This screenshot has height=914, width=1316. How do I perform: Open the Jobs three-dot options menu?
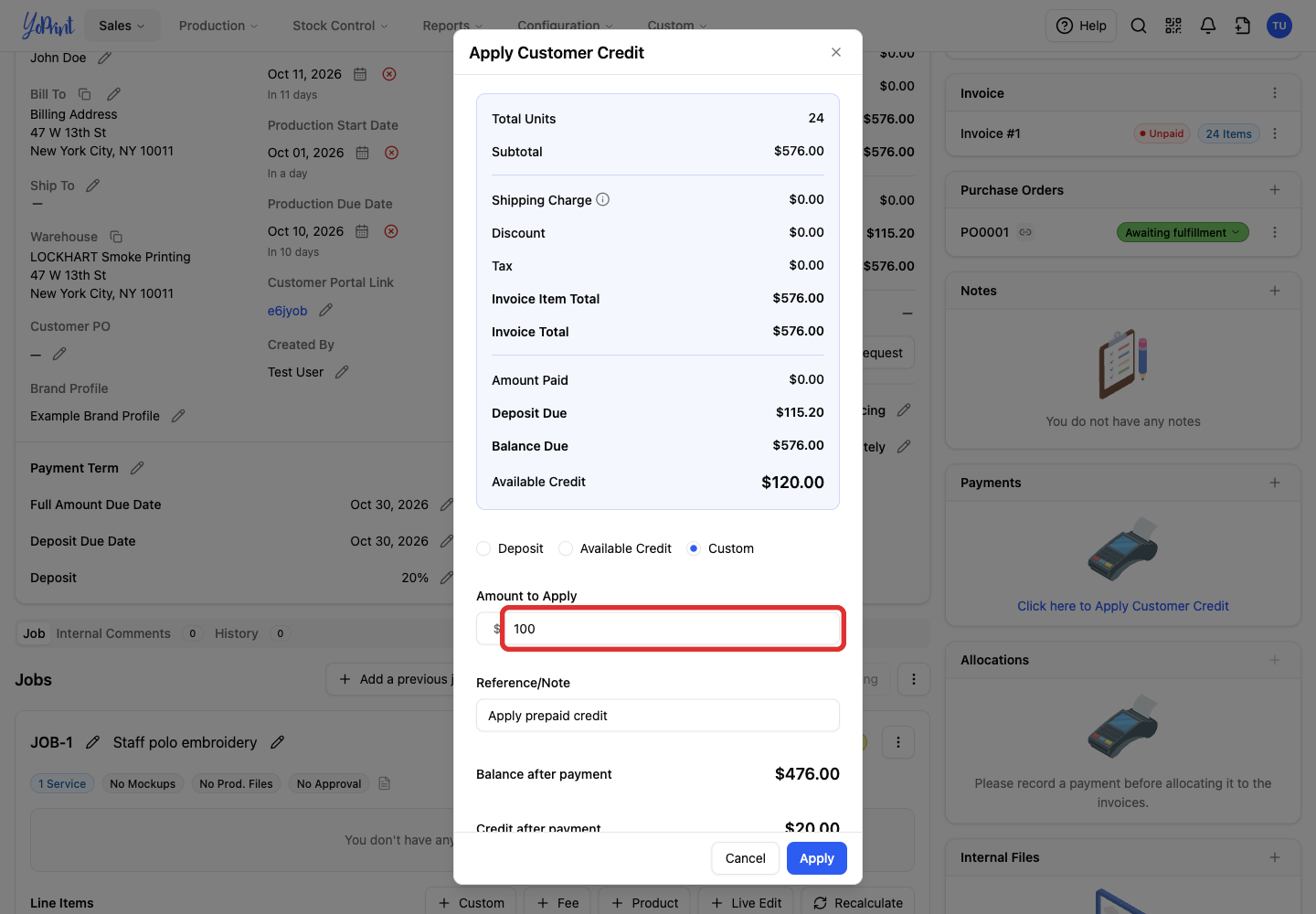pyautogui.click(x=914, y=679)
